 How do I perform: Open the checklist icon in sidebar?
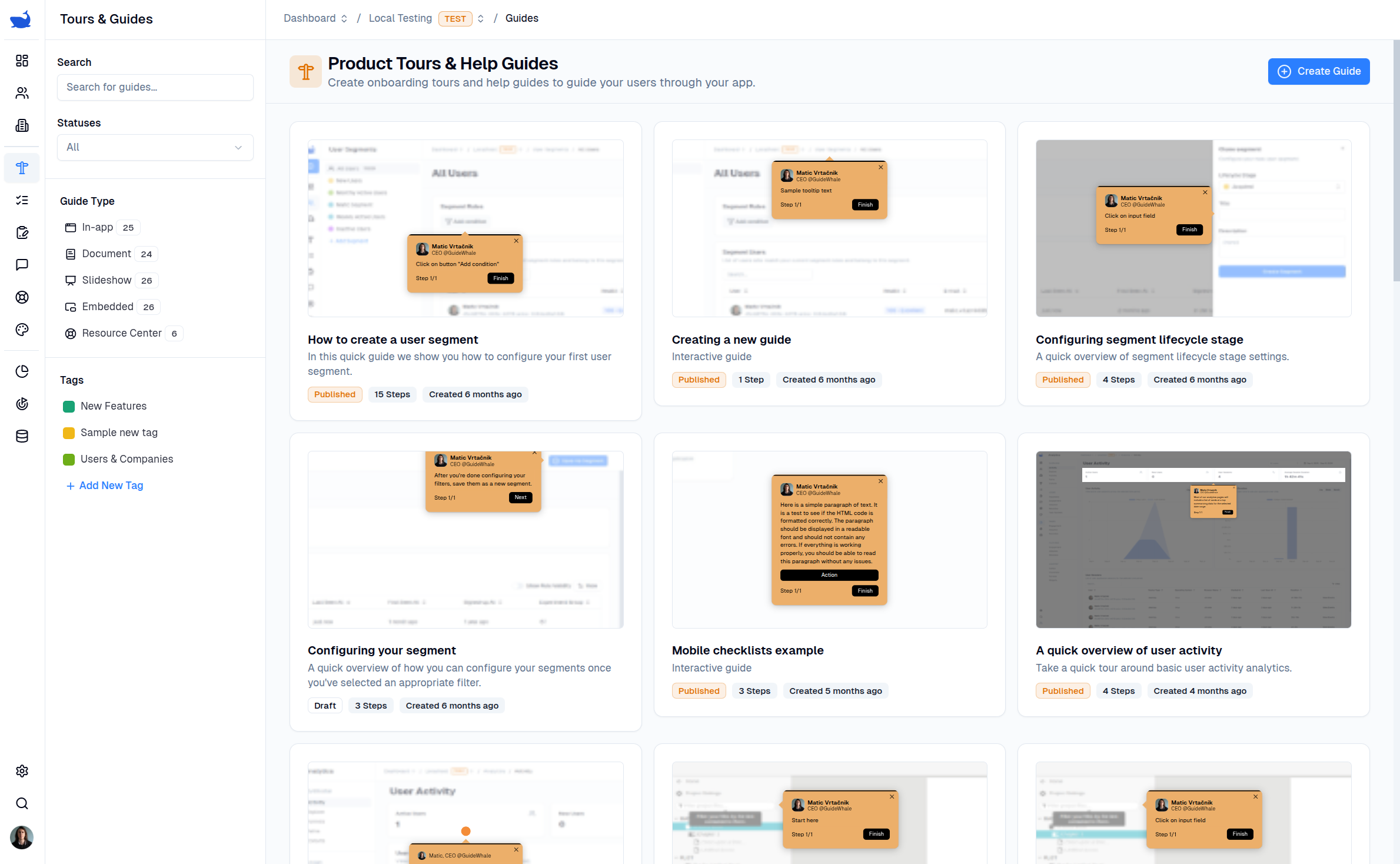coord(22,201)
